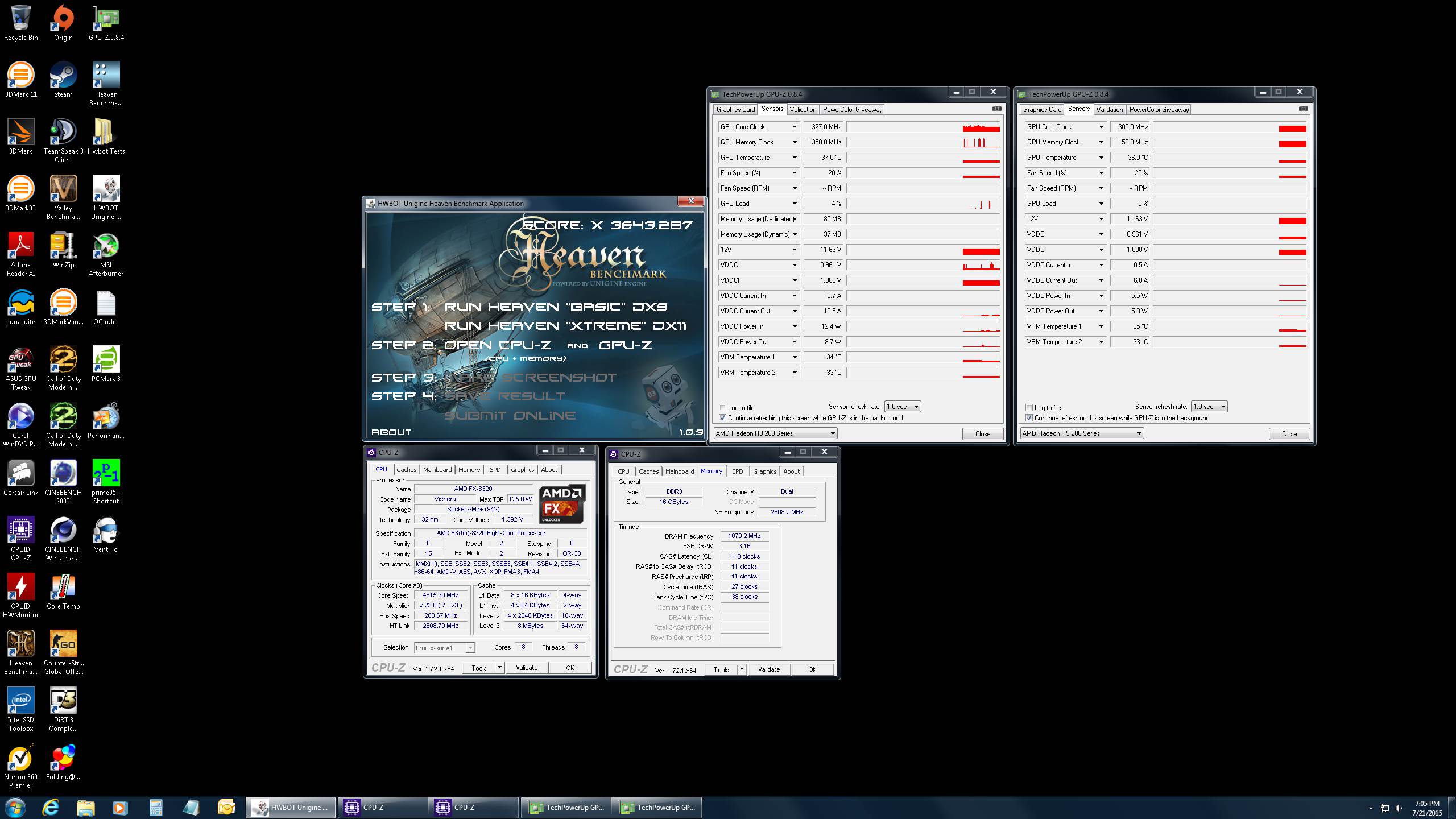Click the volume icon in system tray

tap(1399, 809)
